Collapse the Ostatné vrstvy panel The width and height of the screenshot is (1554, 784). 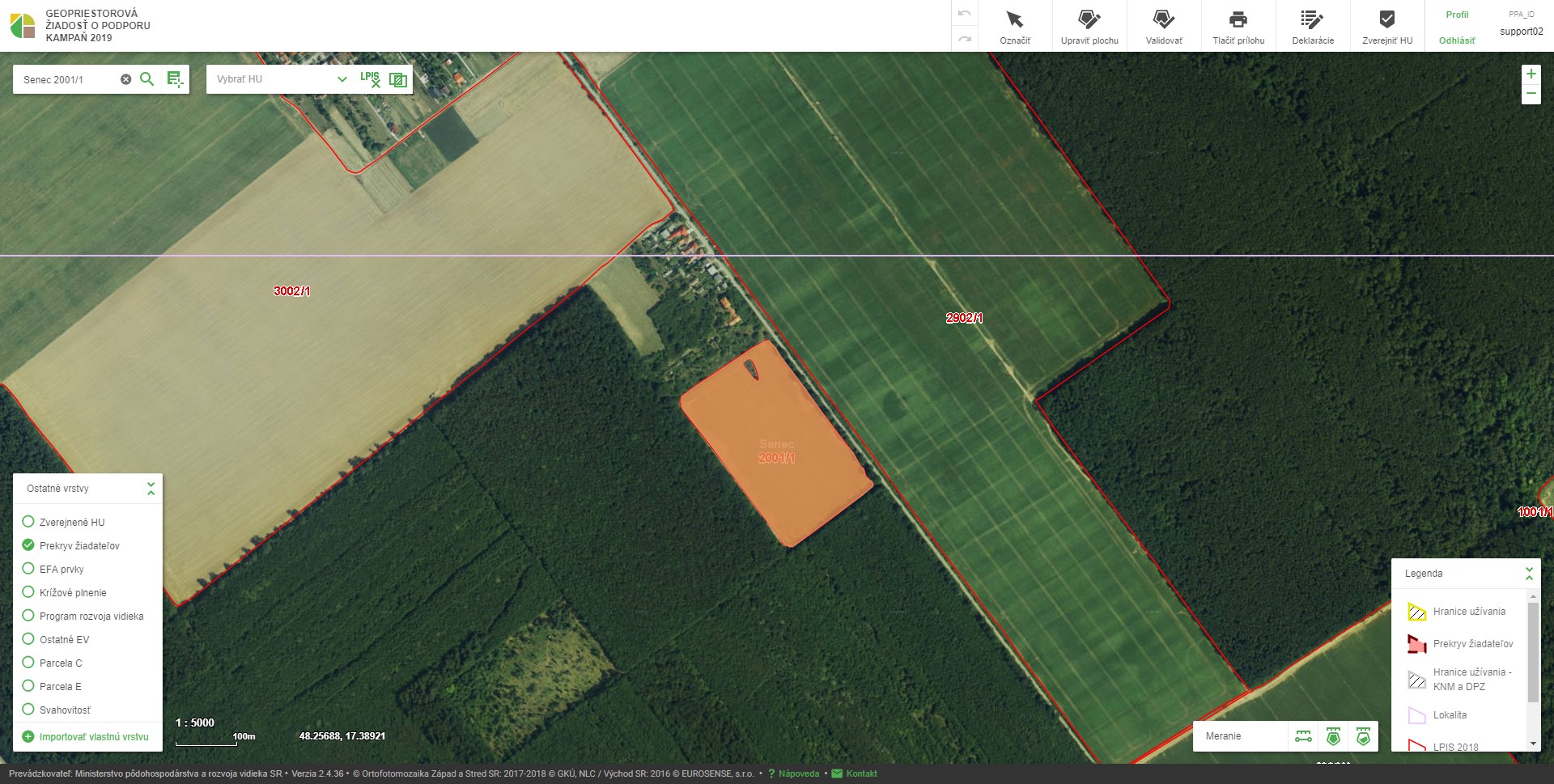pos(151,489)
